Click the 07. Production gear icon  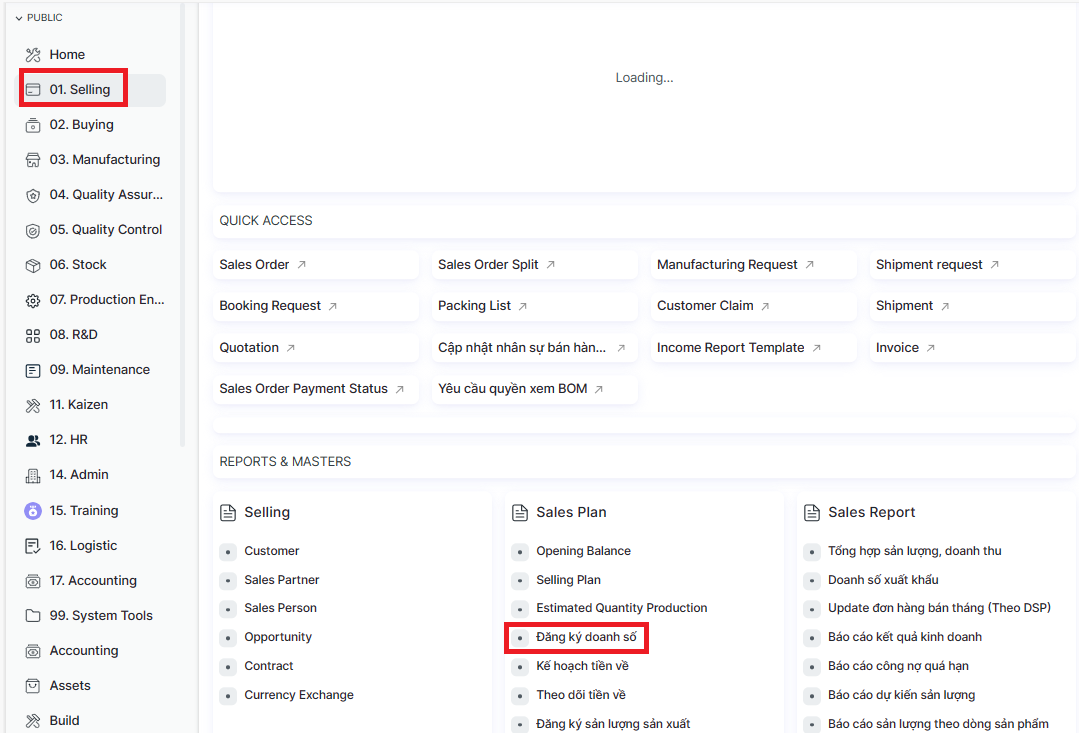point(33,300)
